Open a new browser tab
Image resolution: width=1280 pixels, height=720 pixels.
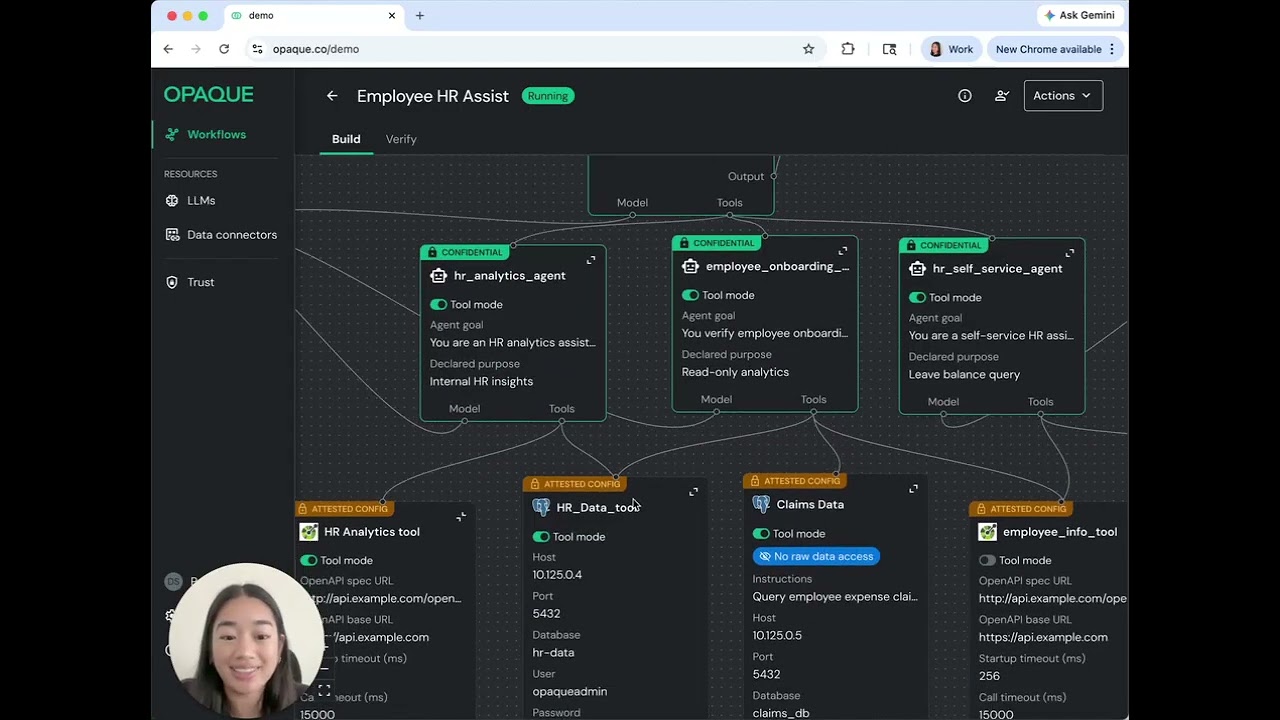click(x=420, y=15)
